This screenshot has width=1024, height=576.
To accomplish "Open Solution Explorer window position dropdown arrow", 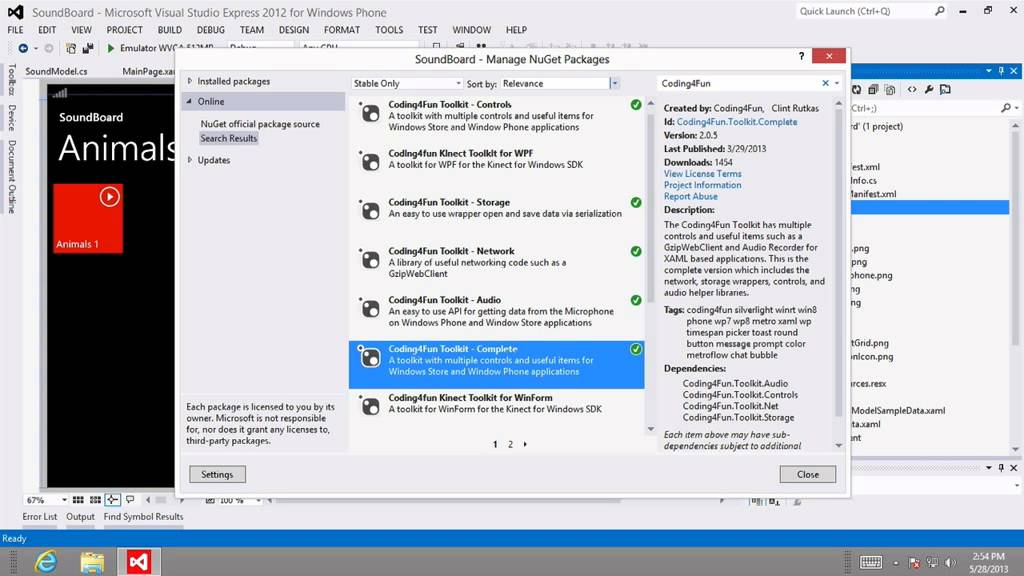I will [988, 71].
